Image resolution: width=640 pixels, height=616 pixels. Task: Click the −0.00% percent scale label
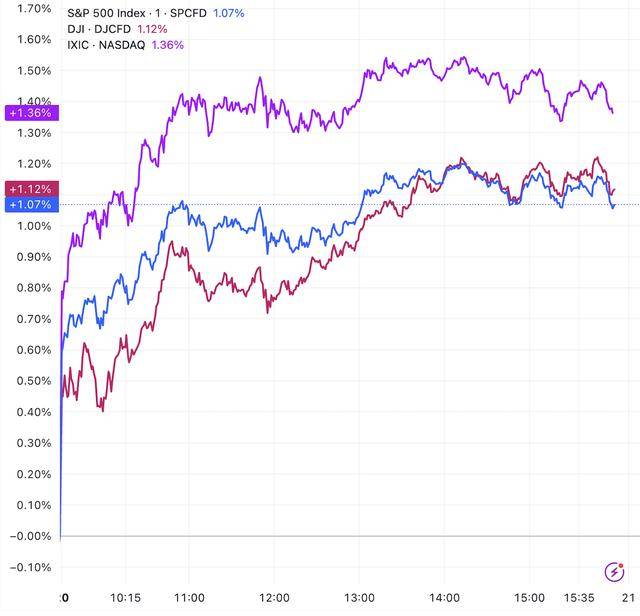pyautogui.click(x=30, y=536)
